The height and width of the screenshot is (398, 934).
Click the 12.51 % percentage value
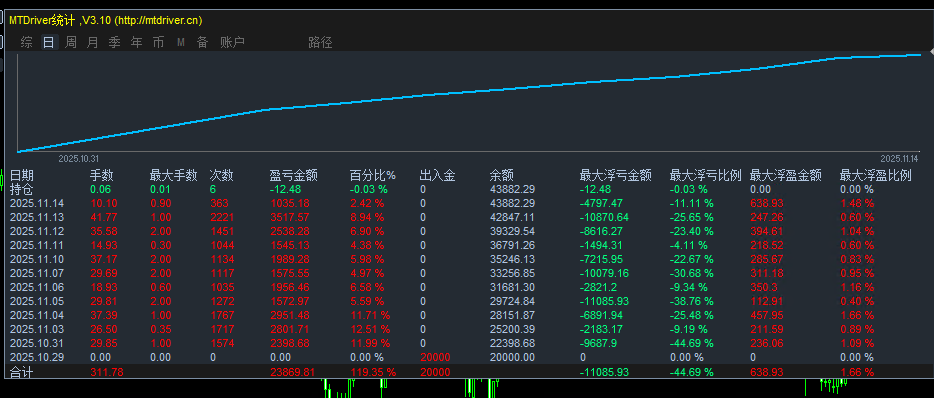[370, 329]
